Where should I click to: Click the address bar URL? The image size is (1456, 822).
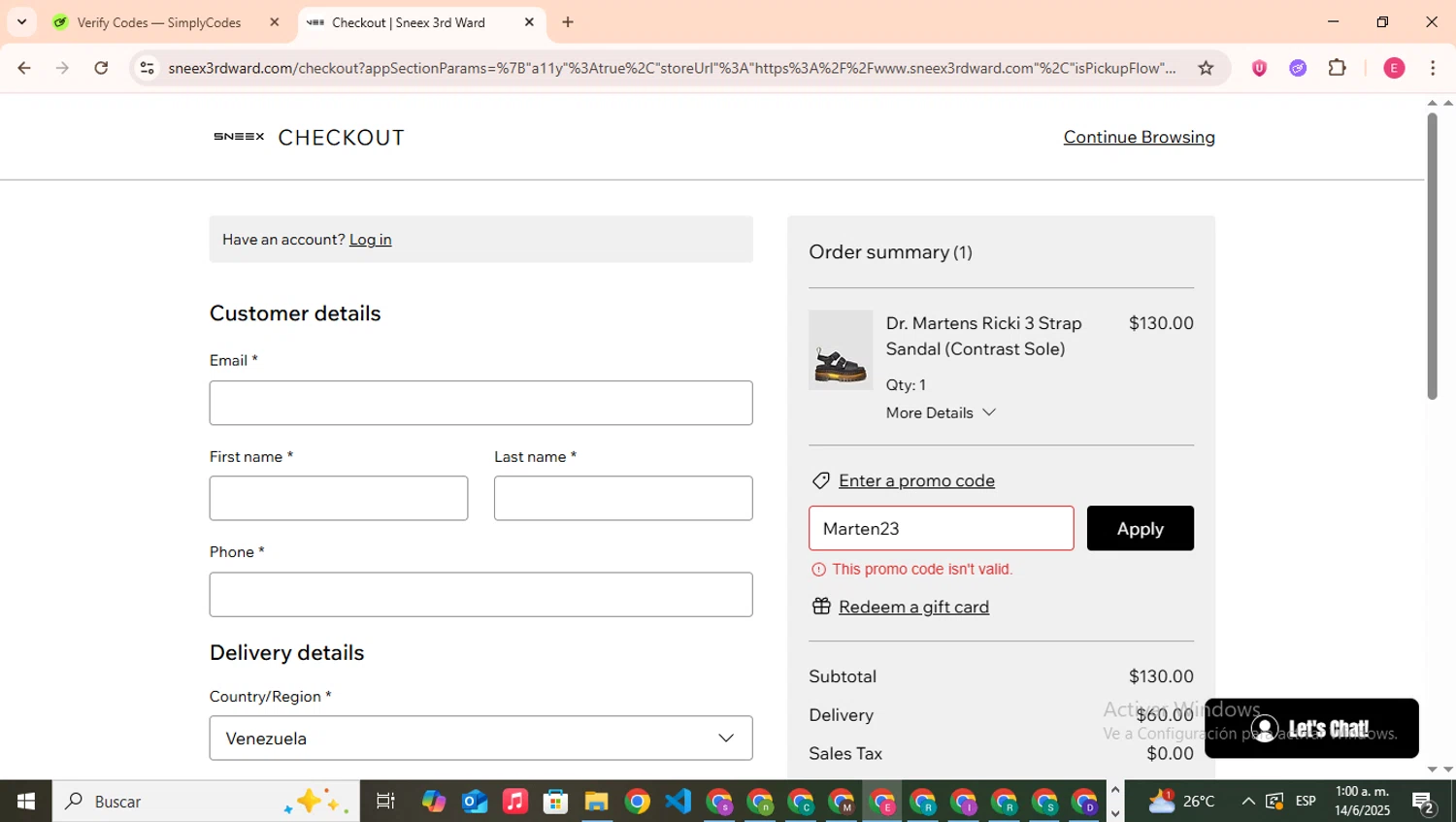pyautogui.click(x=671, y=68)
